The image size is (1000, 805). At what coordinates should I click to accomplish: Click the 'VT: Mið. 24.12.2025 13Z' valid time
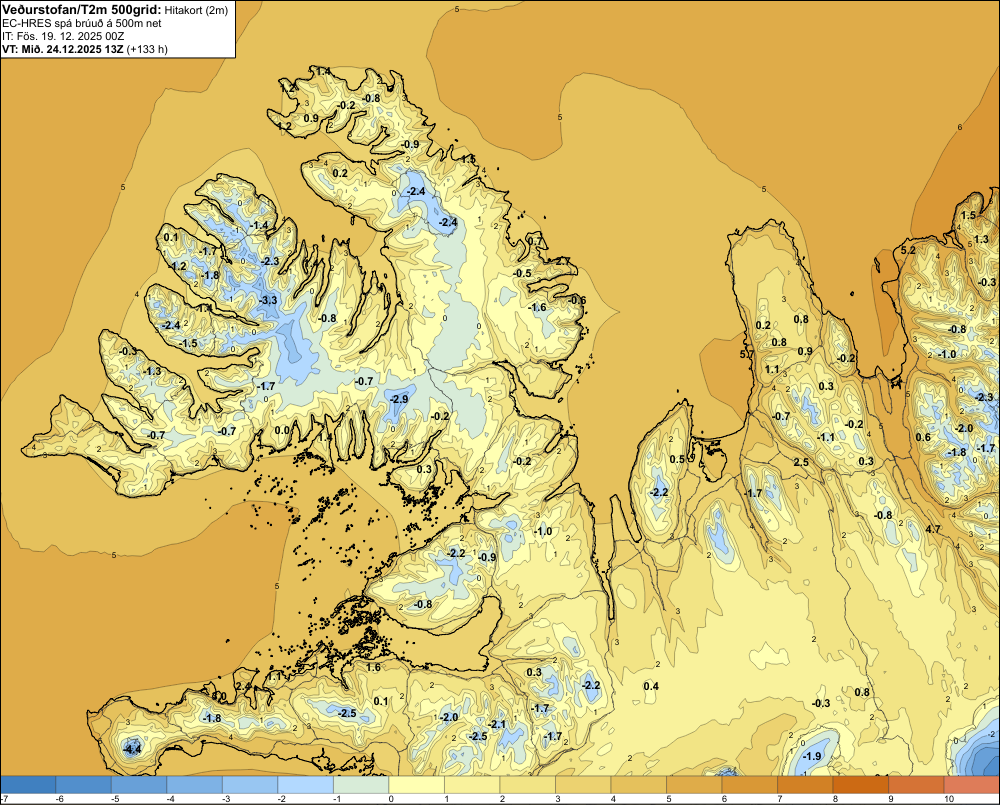click(x=62, y=49)
